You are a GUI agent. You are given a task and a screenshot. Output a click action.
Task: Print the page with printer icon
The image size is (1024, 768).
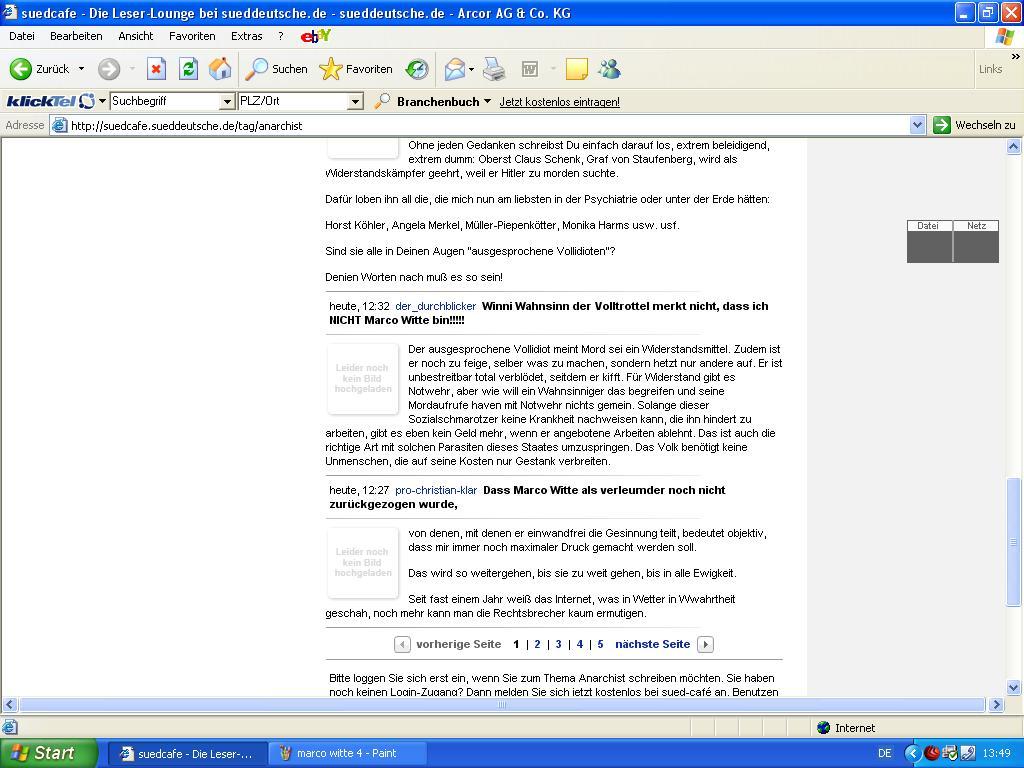click(x=494, y=69)
